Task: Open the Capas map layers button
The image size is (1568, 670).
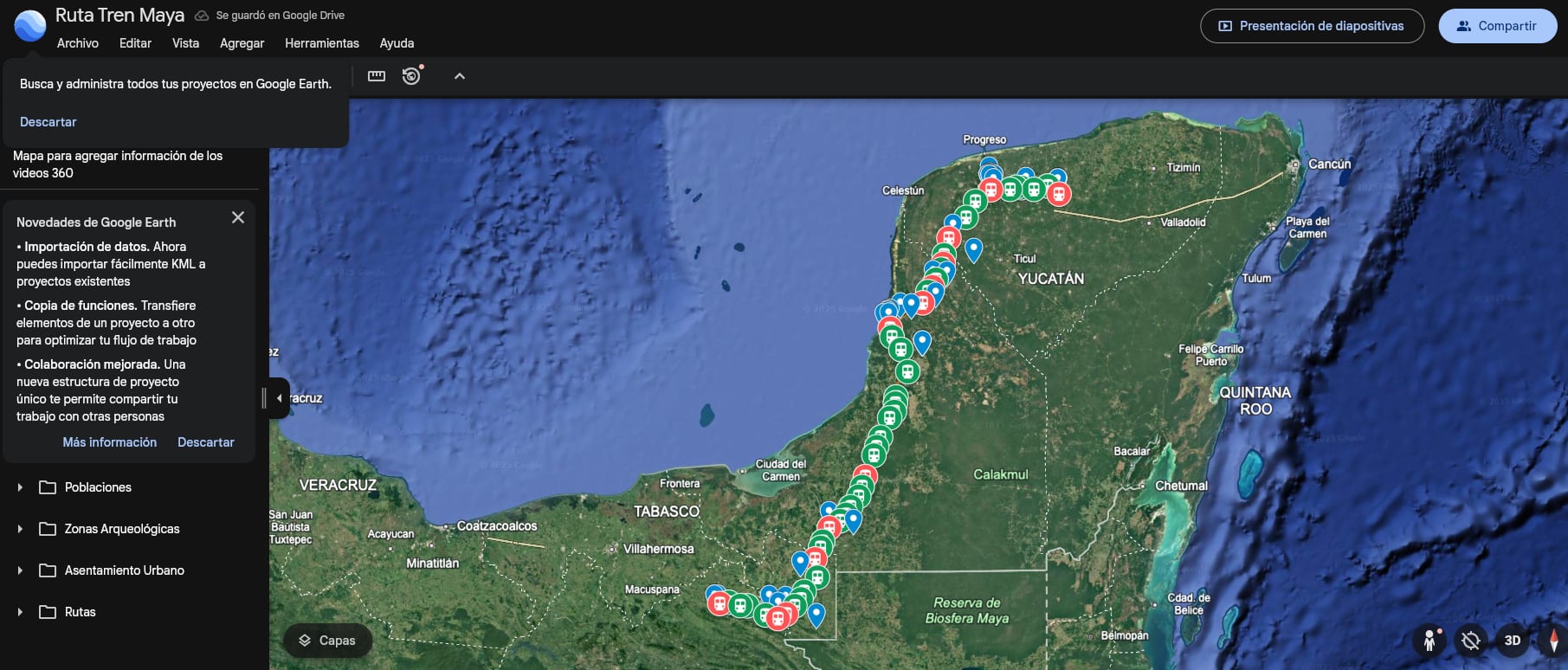Action: [328, 641]
